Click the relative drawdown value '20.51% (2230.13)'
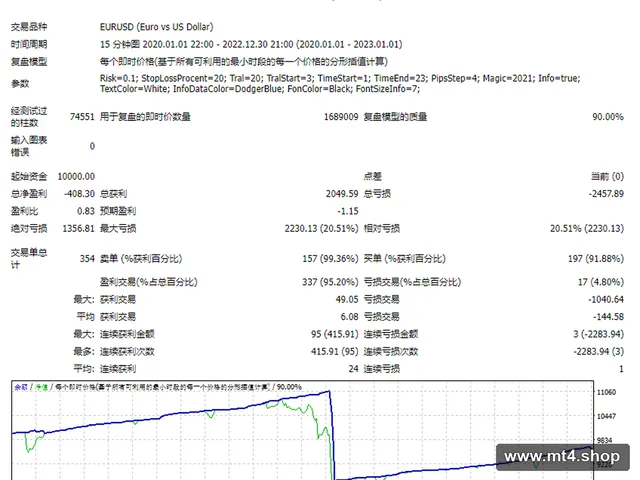The width and height of the screenshot is (640, 480). tap(587, 228)
